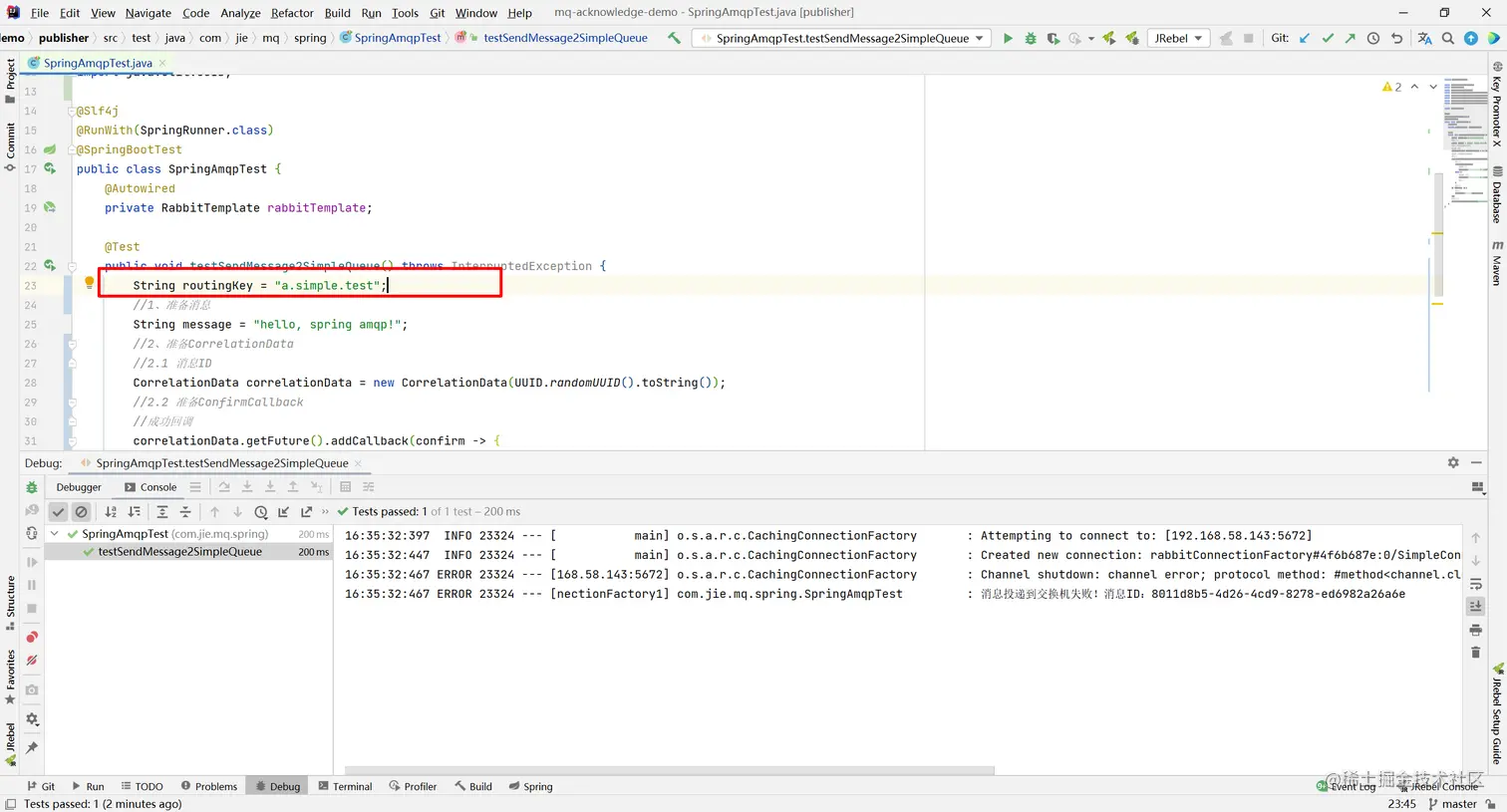Run test gutter icon on line 22
1507x812 pixels.
tap(50, 266)
